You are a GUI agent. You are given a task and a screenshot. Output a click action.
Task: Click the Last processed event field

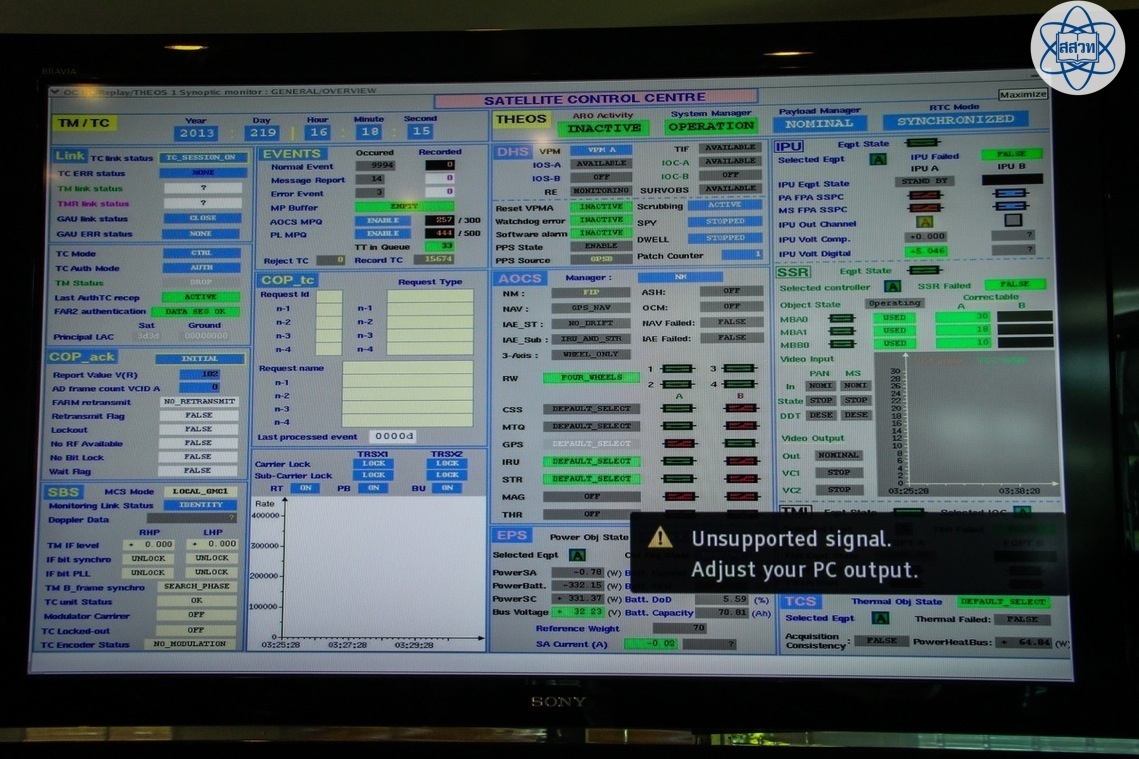point(392,437)
